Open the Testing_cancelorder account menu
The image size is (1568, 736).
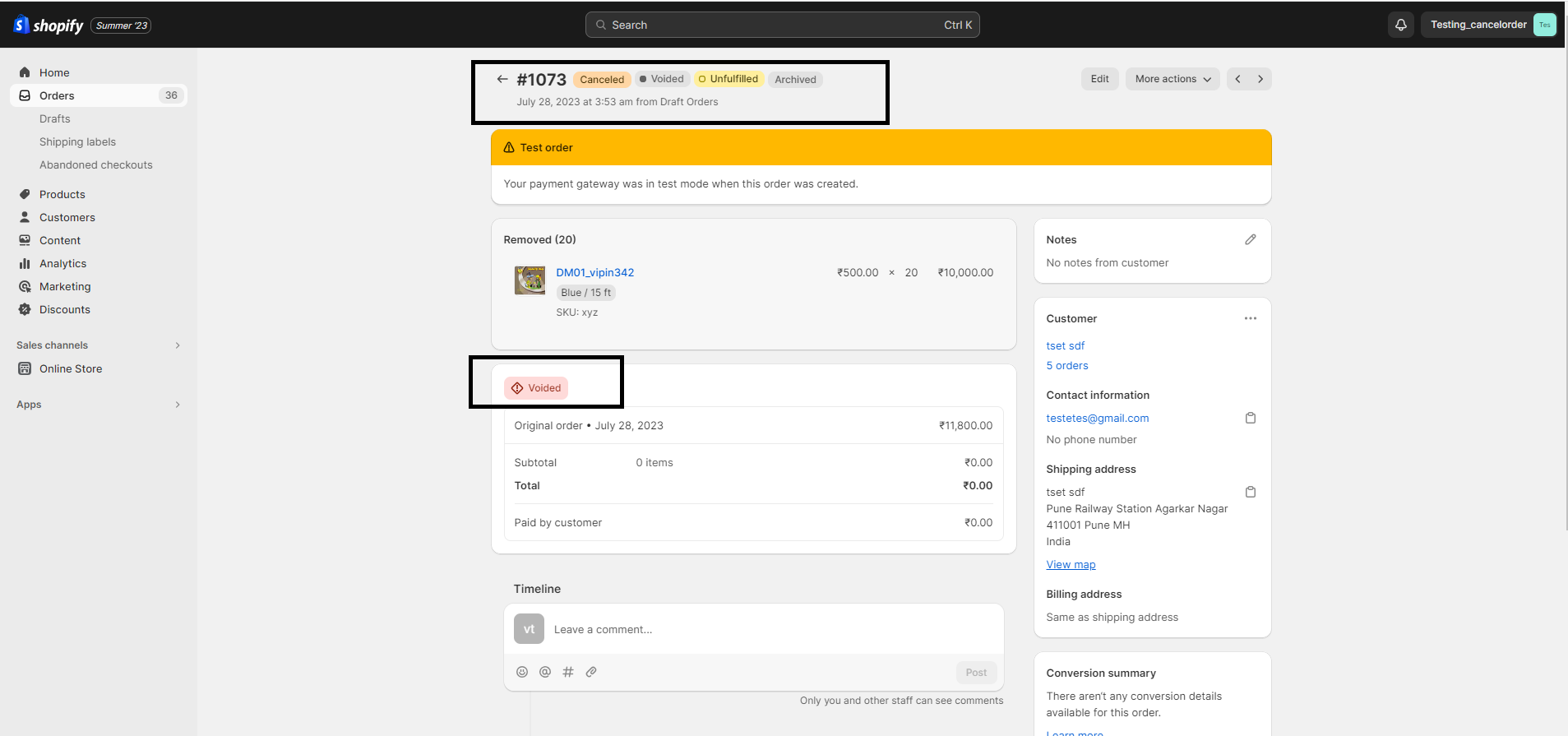[x=1488, y=25]
